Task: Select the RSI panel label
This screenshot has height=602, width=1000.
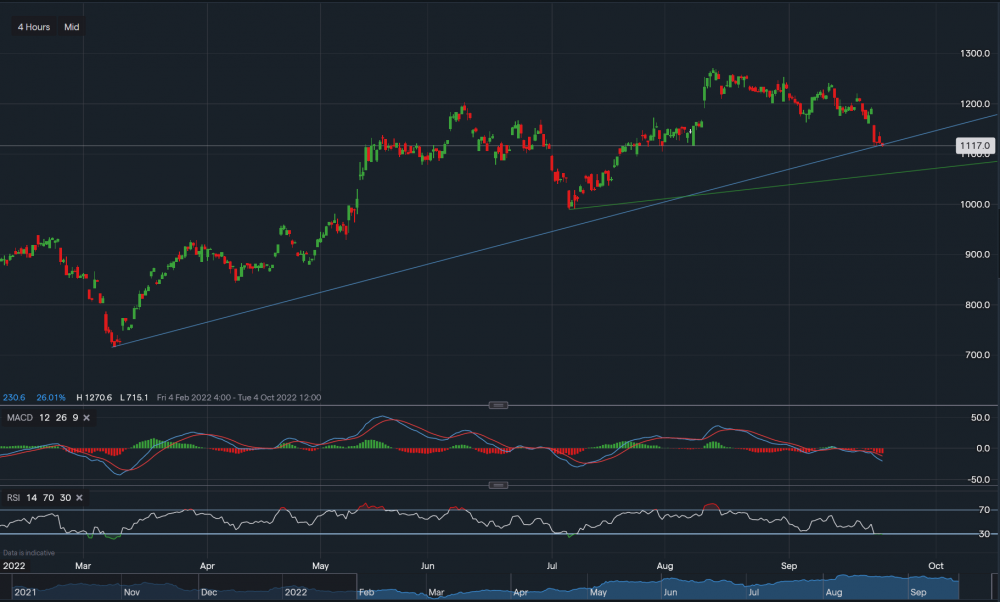Action: coord(14,497)
